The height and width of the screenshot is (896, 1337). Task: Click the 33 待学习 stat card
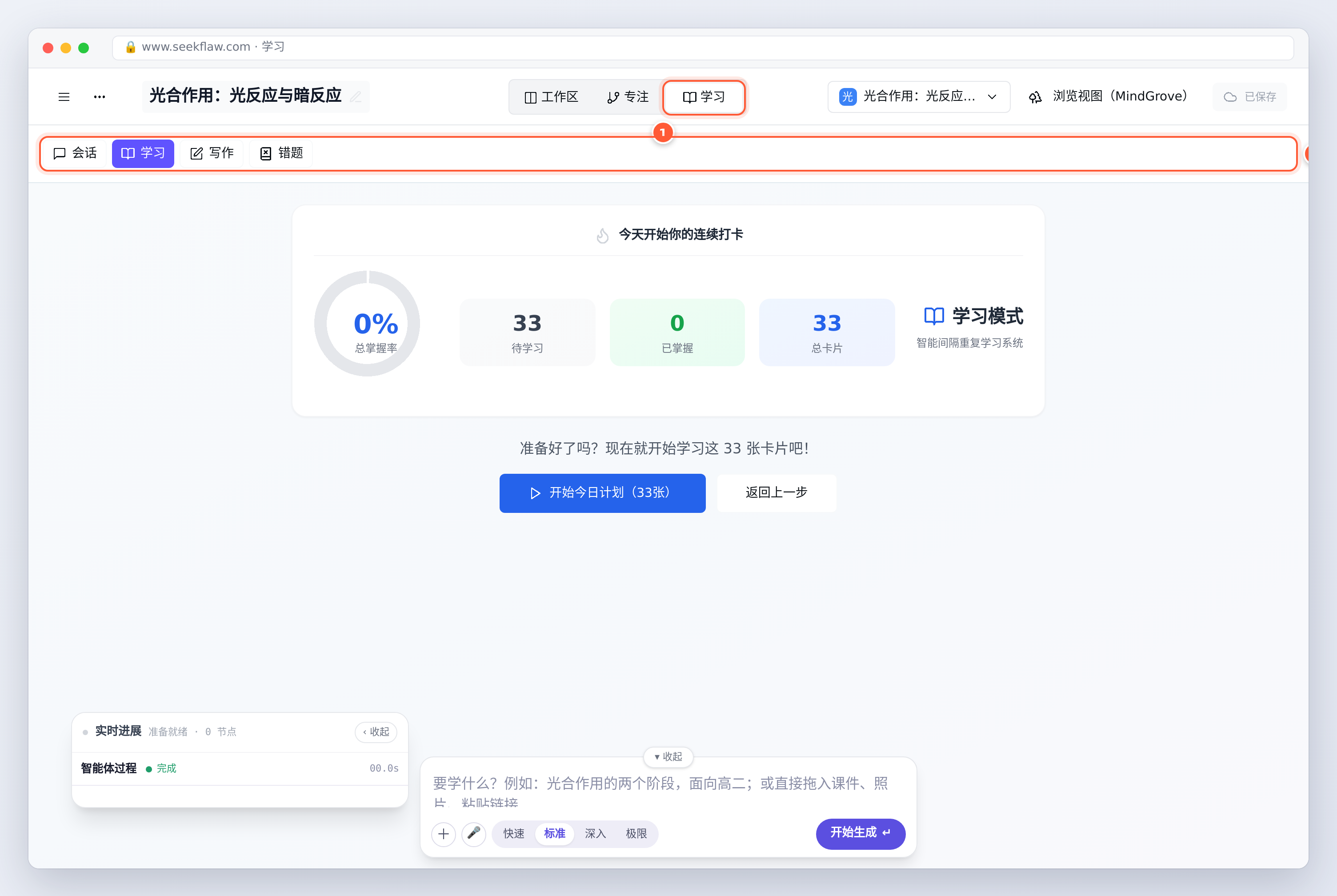tap(527, 332)
